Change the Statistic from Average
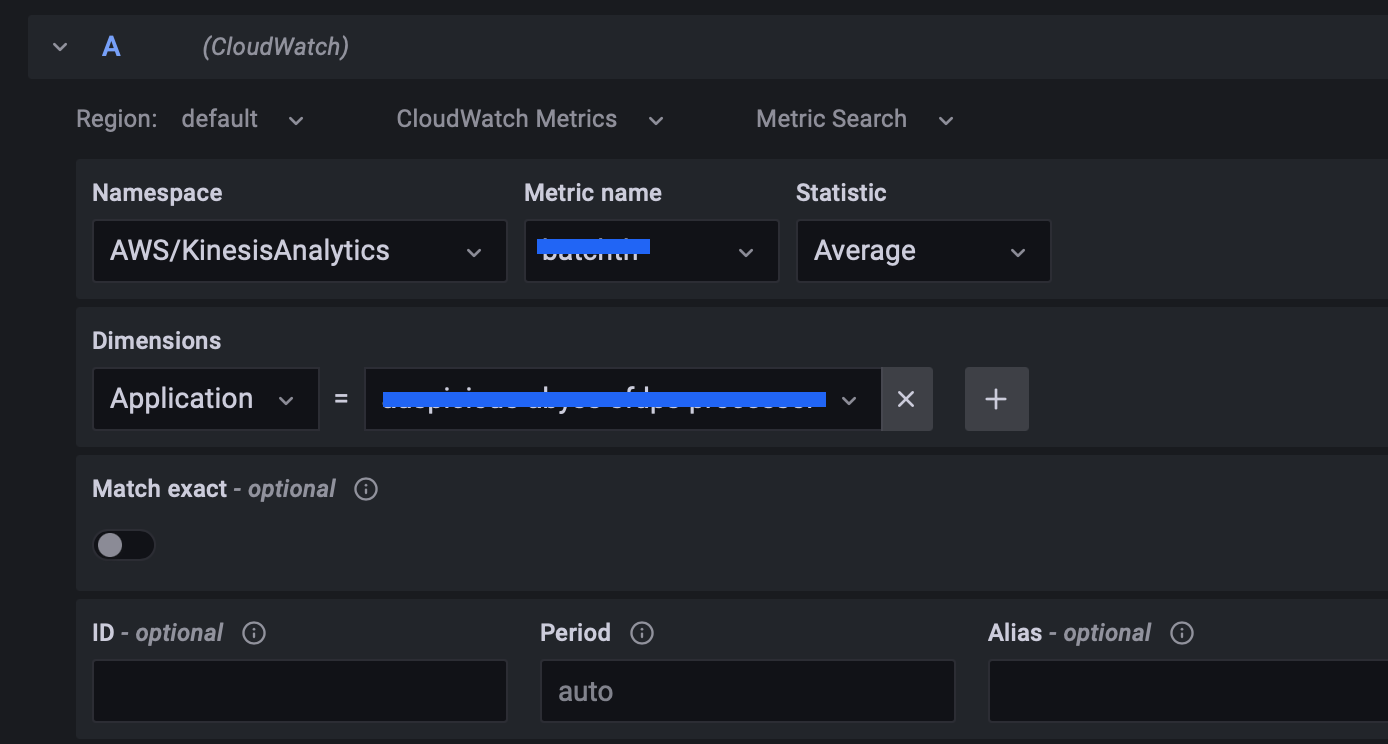The width and height of the screenshot is (1388, 744). click(x=922, y=251)
